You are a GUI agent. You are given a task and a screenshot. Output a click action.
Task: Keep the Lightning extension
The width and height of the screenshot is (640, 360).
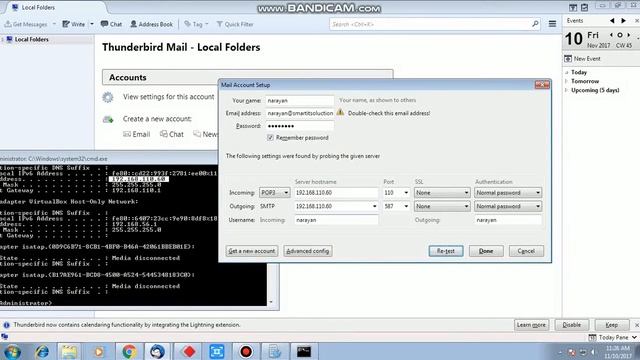click(x=611, y=325)
